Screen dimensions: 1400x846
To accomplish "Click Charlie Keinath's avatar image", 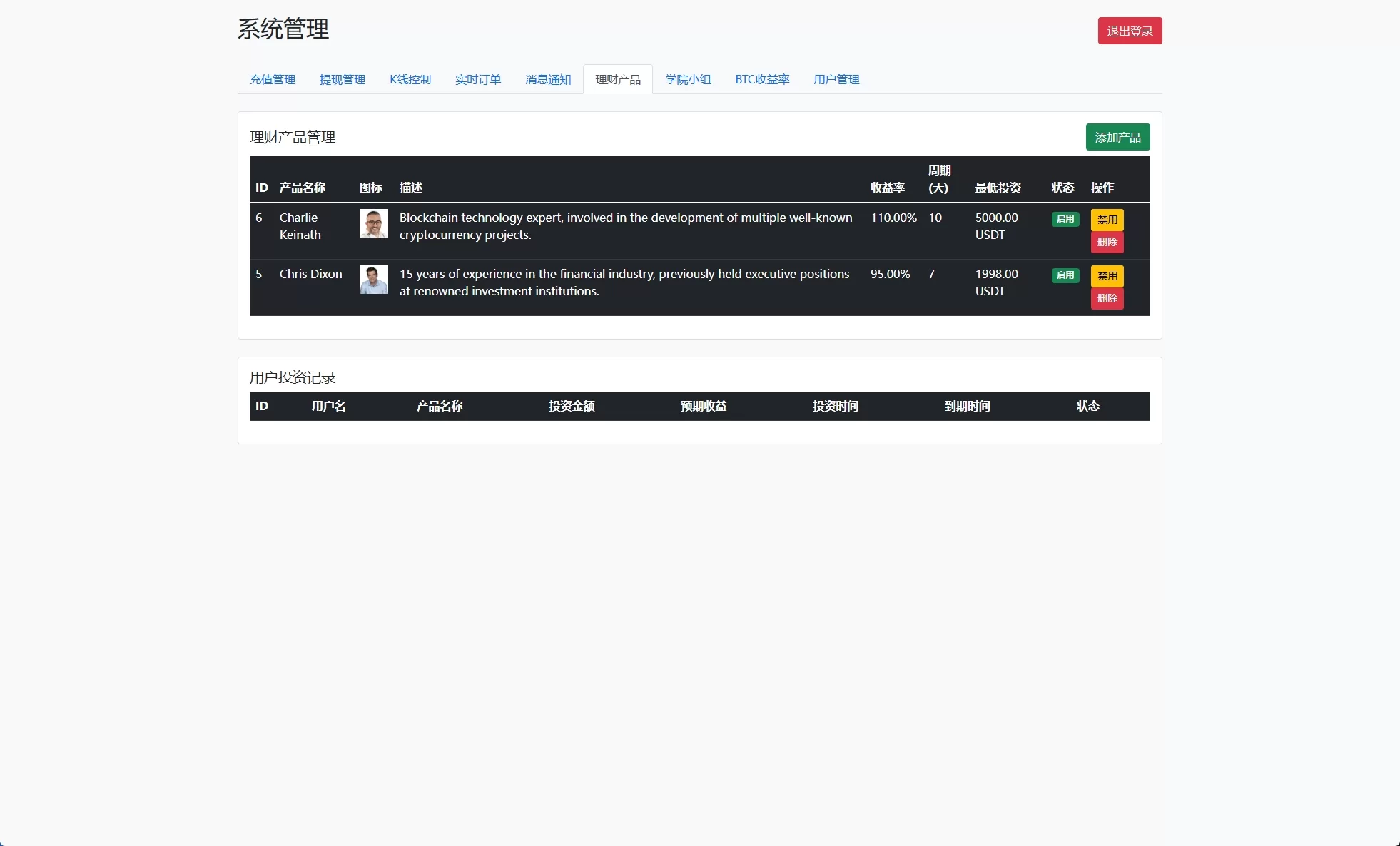I will (373, 223).
